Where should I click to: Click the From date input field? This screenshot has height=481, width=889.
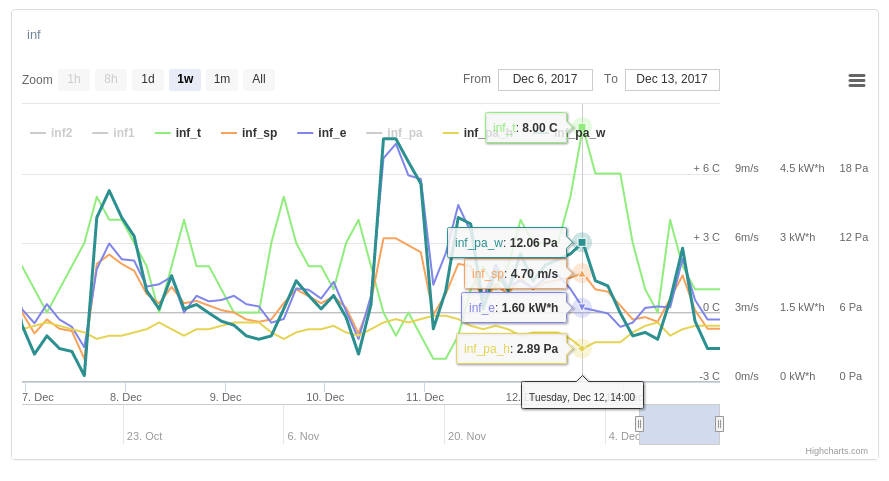coord(545,80)
